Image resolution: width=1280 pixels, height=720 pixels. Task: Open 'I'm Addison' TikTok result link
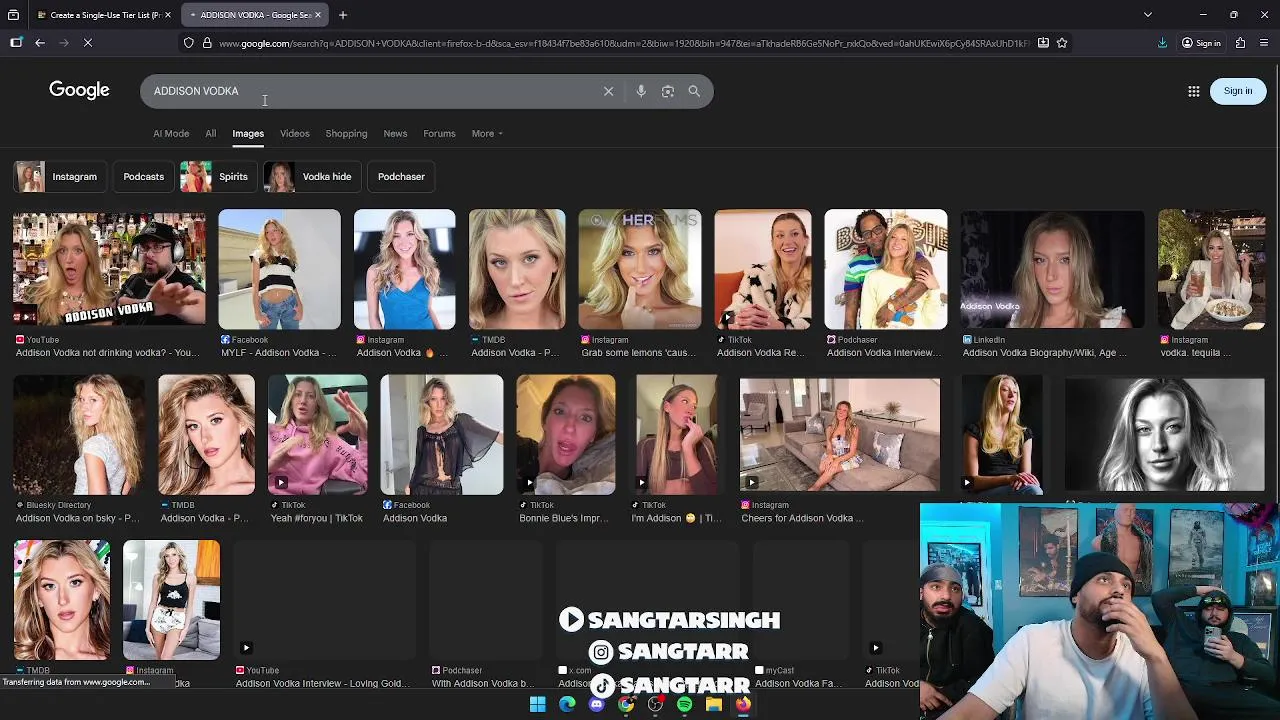tap(676, 518)
